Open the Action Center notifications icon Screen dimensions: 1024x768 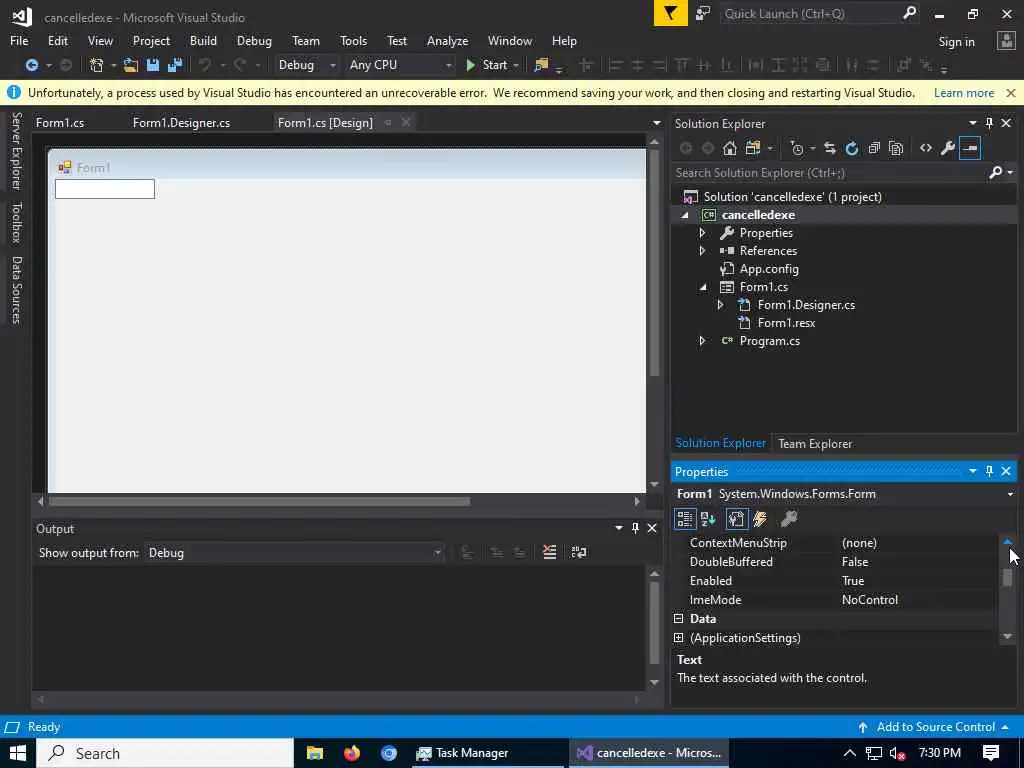[x=991, y=753]
